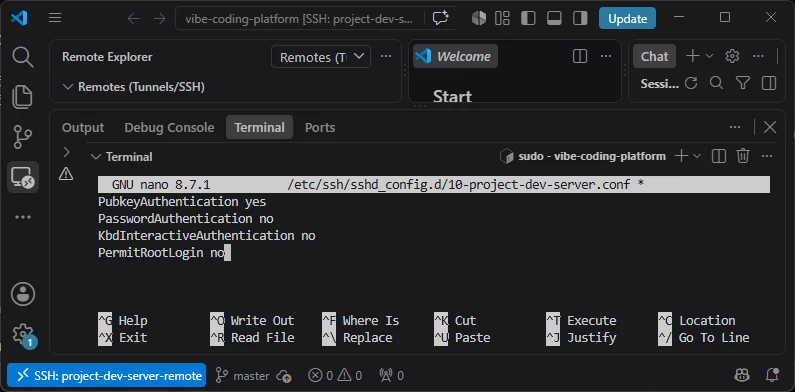Image resolution: width=795 pixels, height=392 pixels.
Task: Click the master branch in status bar
Action: click(242, 376)
